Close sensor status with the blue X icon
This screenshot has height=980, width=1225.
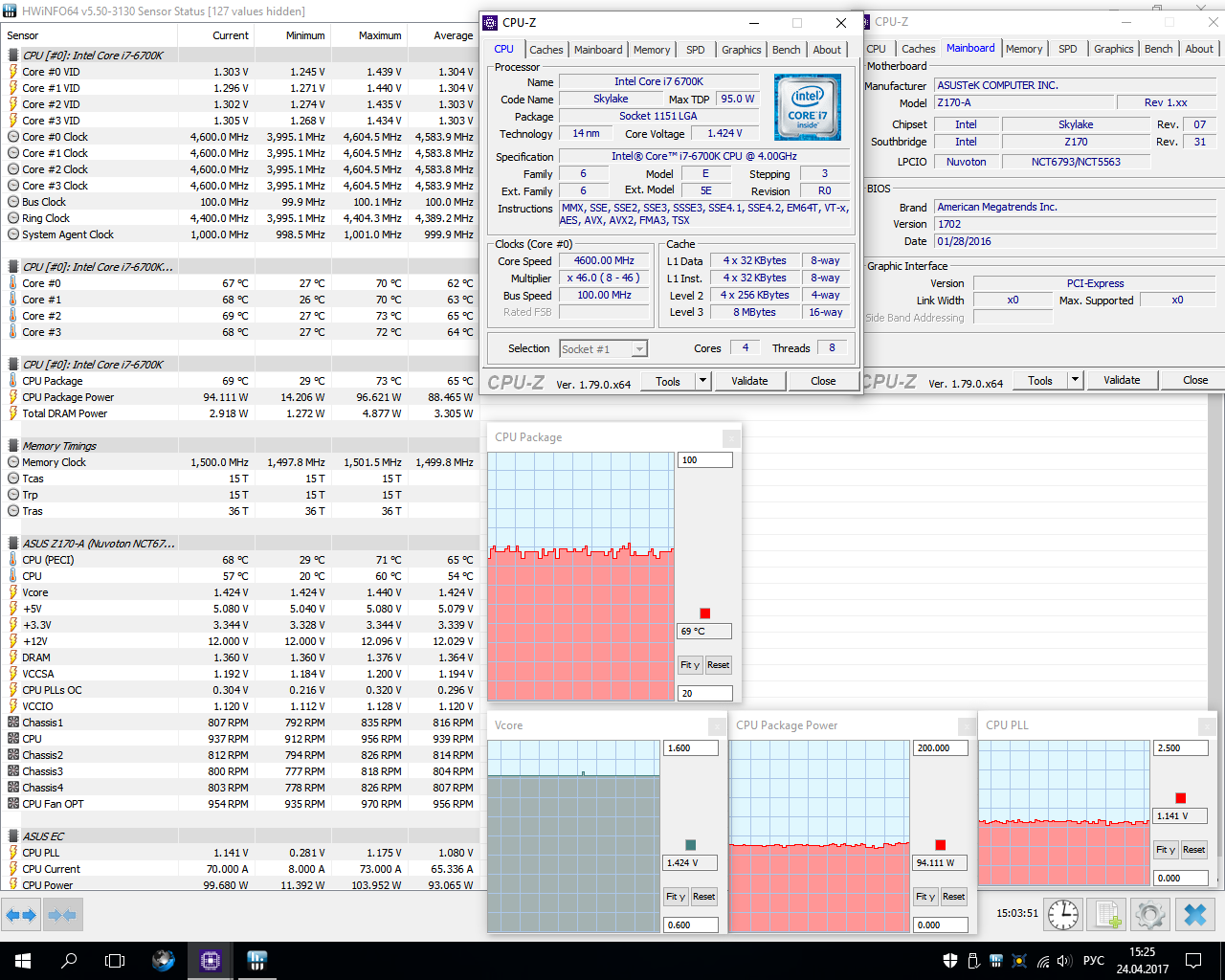point(1195,915)
